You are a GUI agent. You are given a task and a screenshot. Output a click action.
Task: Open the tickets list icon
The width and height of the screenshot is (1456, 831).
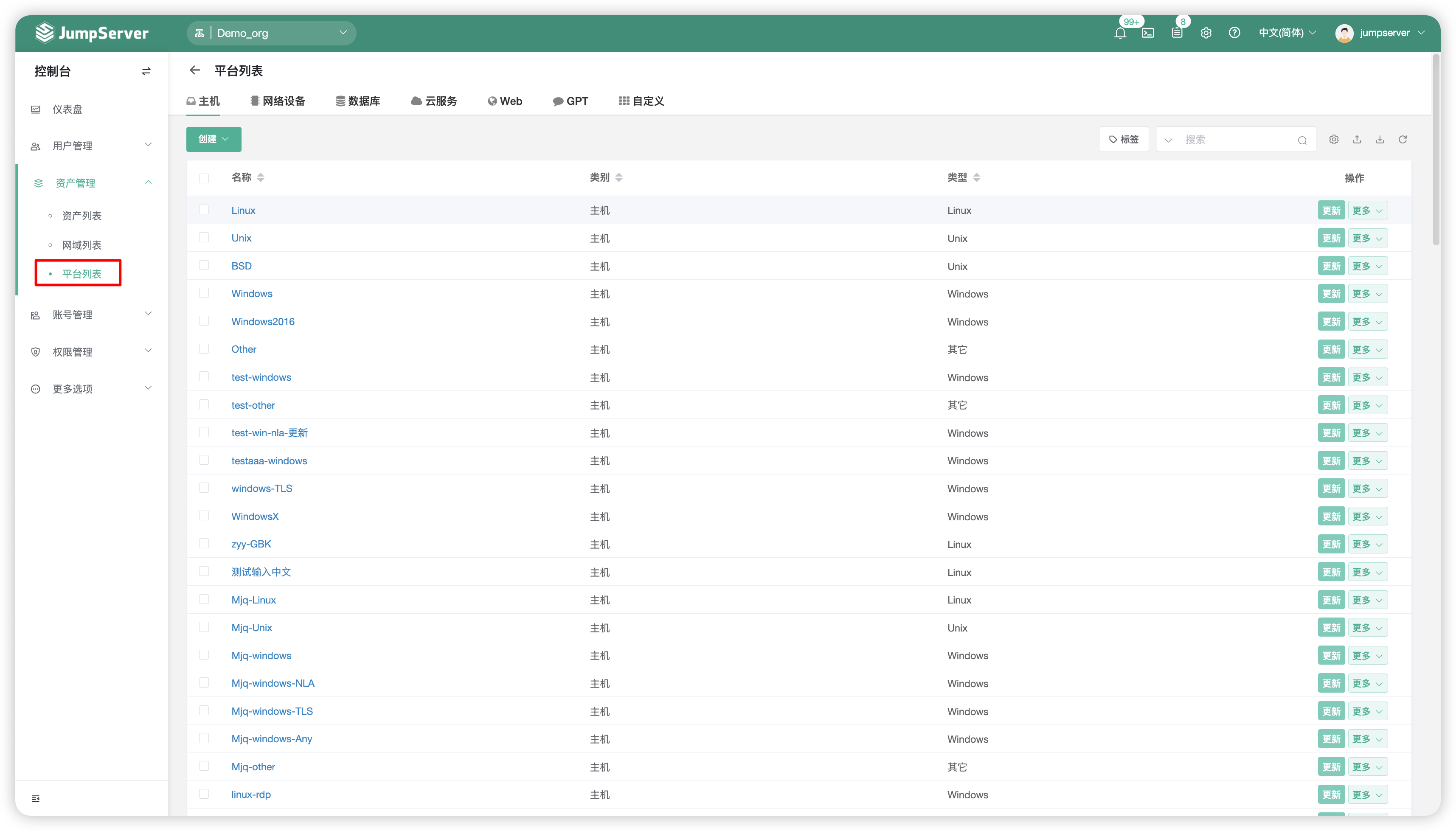(1177, 33)
